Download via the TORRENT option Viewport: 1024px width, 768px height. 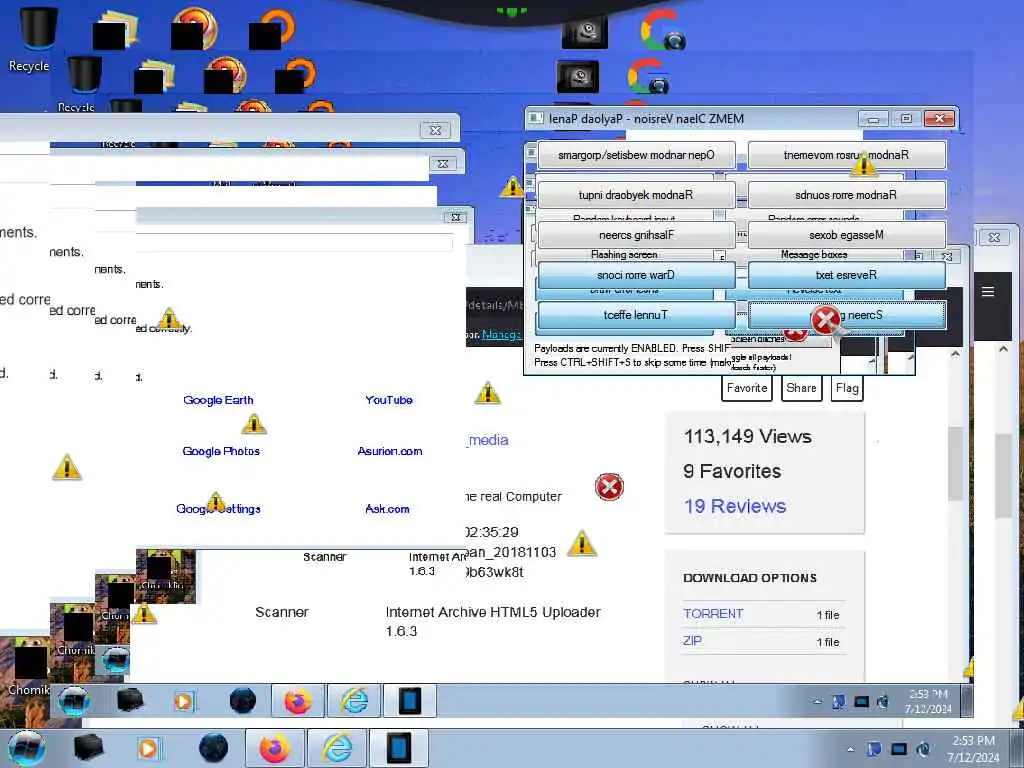pos(713,614)
